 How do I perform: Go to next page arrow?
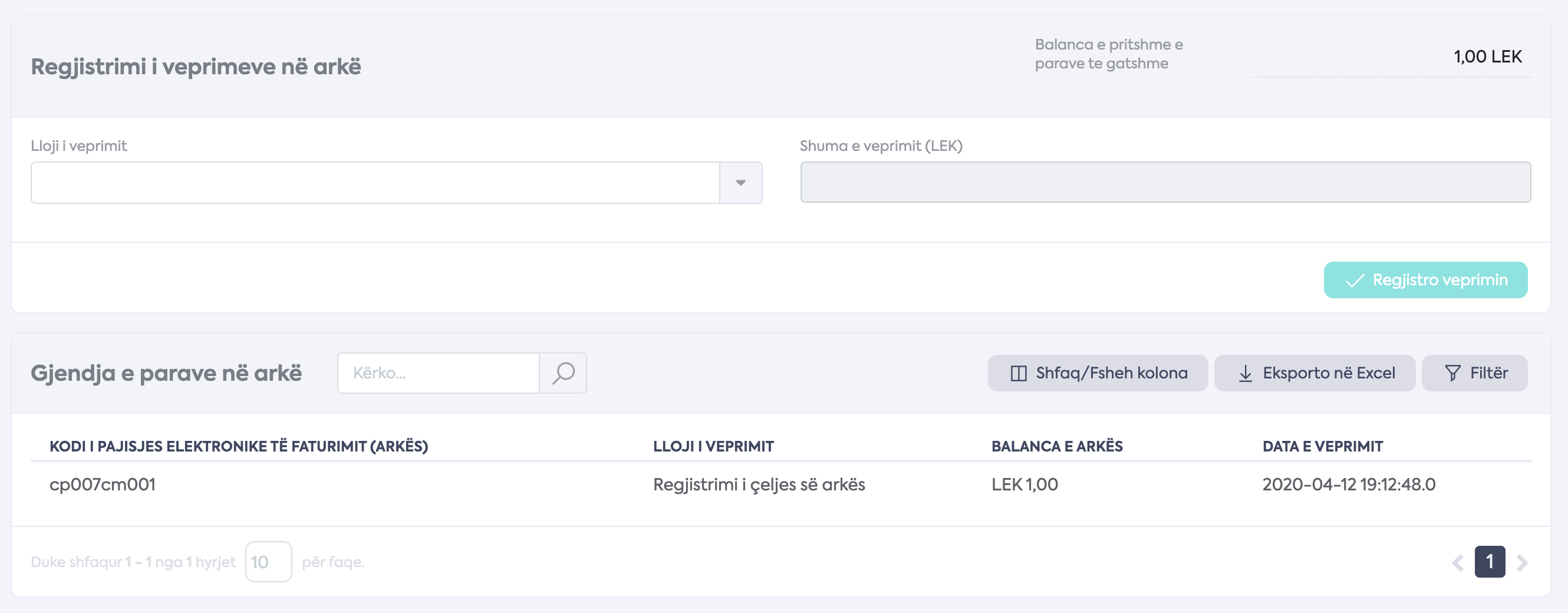(1522, 562)
